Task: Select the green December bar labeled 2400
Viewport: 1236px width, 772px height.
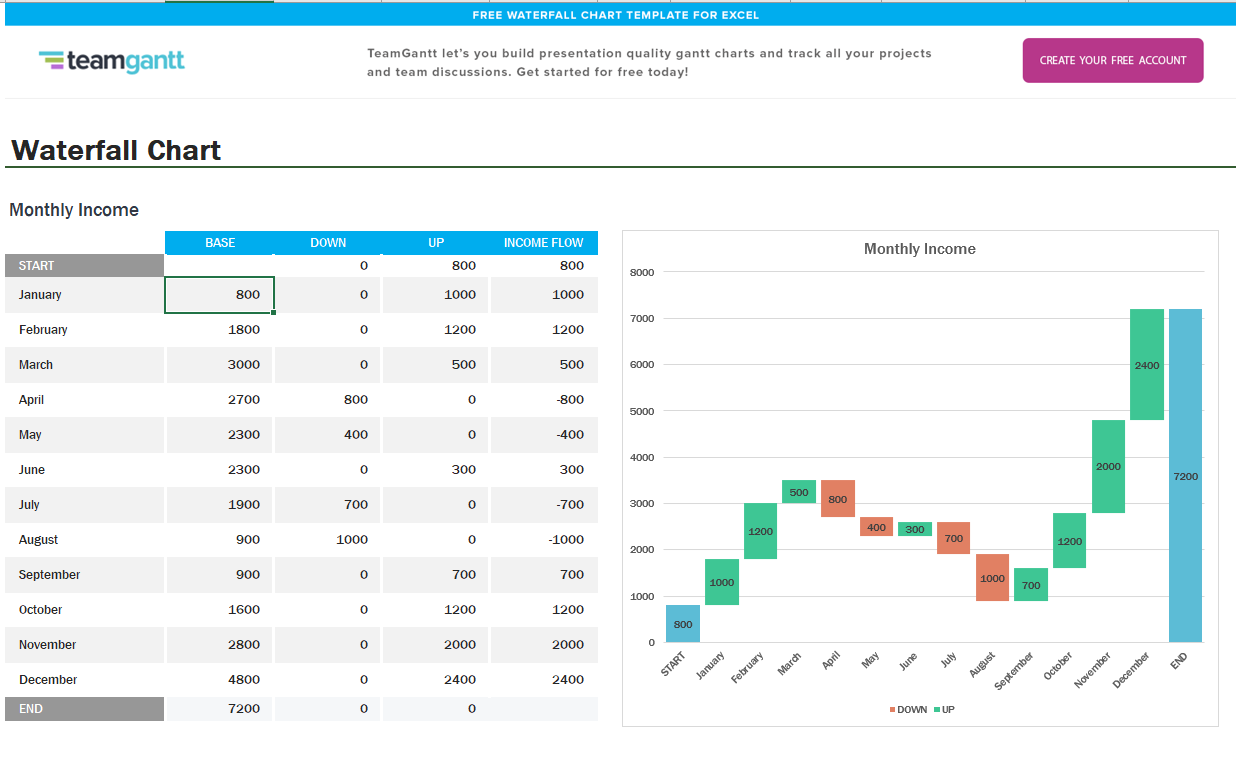Action: coord(1147,365)
